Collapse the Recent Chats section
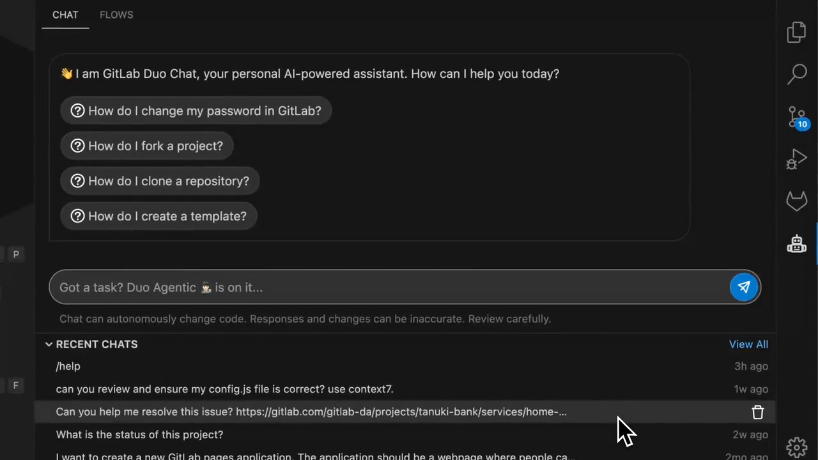Image resolution: width=818 pixels, height=460 pixels. point(49,344)
